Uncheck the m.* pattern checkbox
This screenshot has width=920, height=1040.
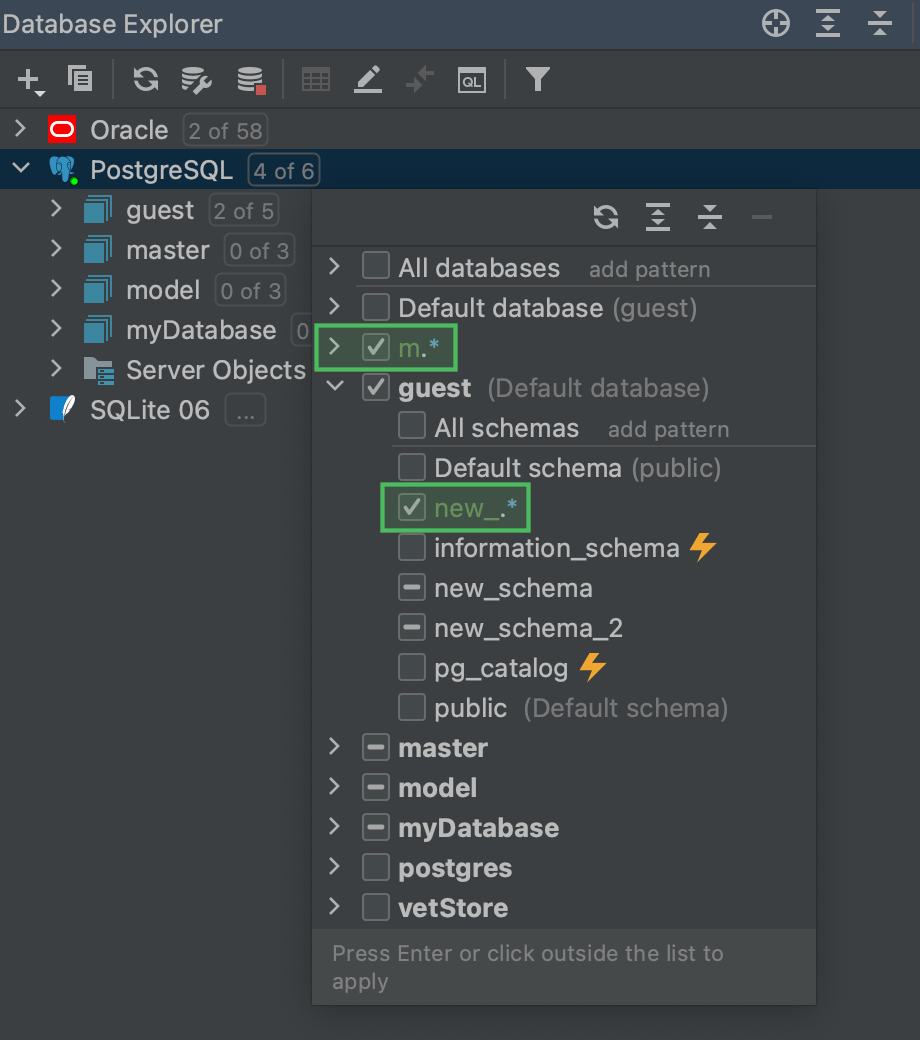pyautogui.click(x=374, y=347)
